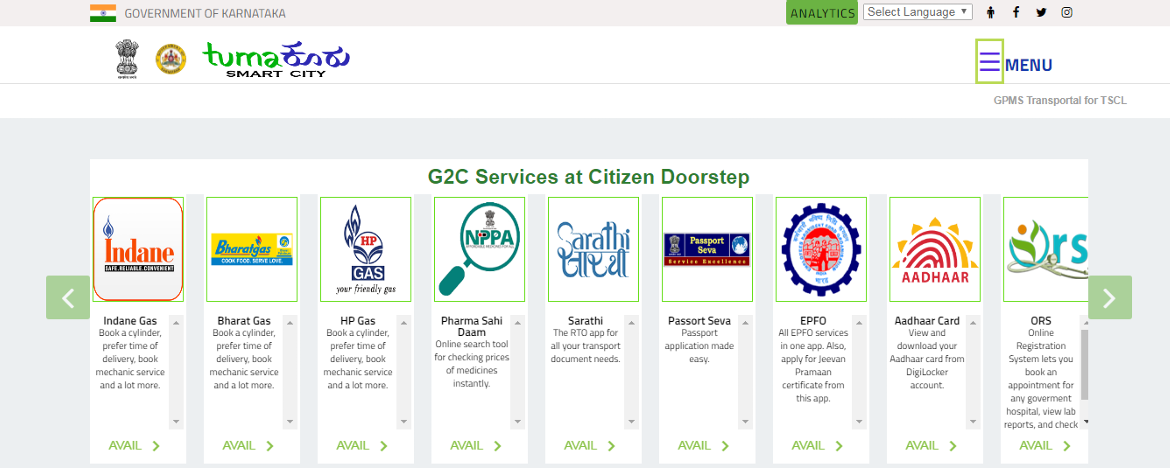The image size is (1170, 468).
Task: Click the Facebook icon in top bar
Action: pyautogui.click(x=1016, y=12)
